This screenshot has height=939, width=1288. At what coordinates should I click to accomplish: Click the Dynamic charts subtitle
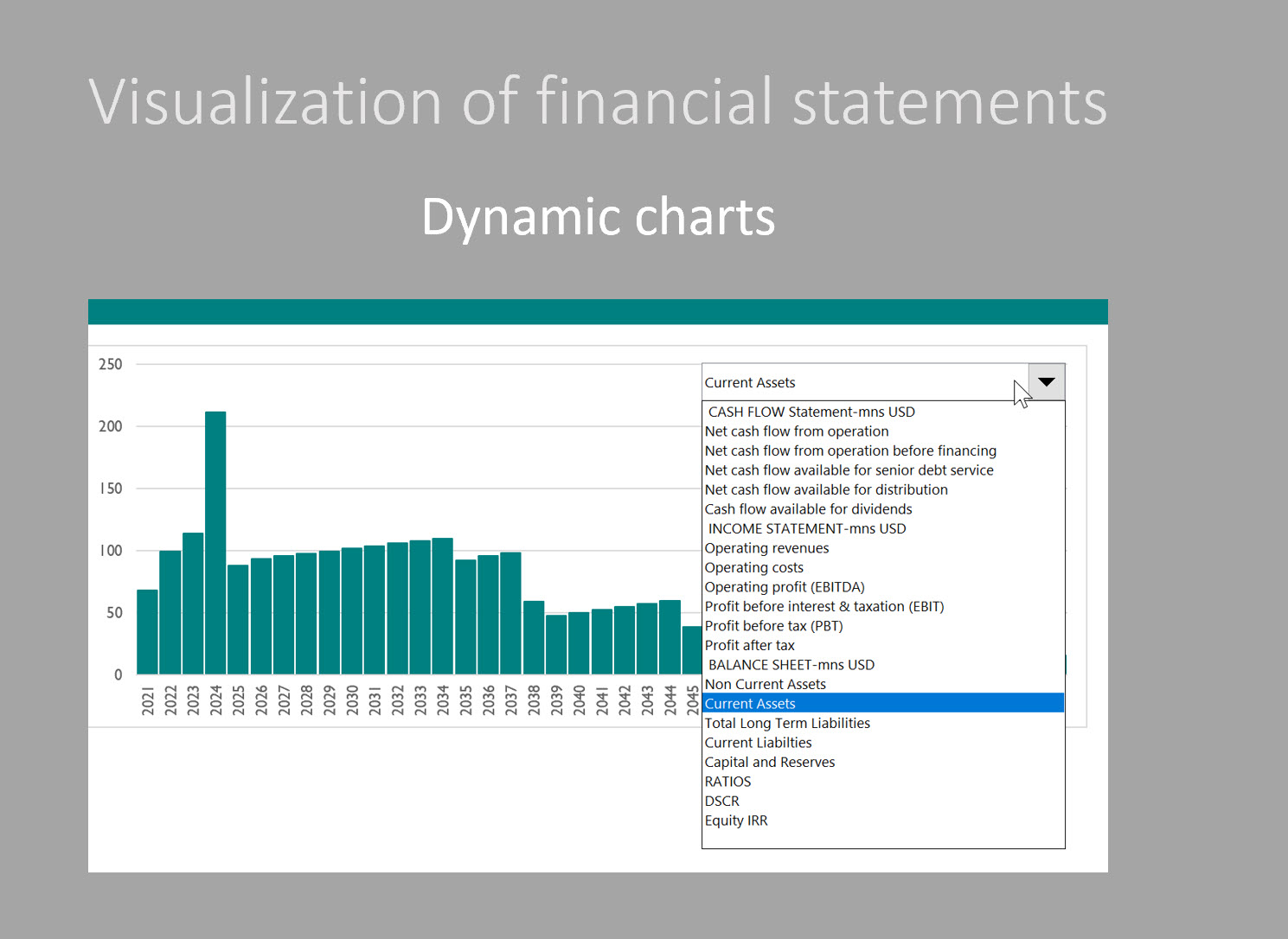pyautogui.click(x=598, y=216)
